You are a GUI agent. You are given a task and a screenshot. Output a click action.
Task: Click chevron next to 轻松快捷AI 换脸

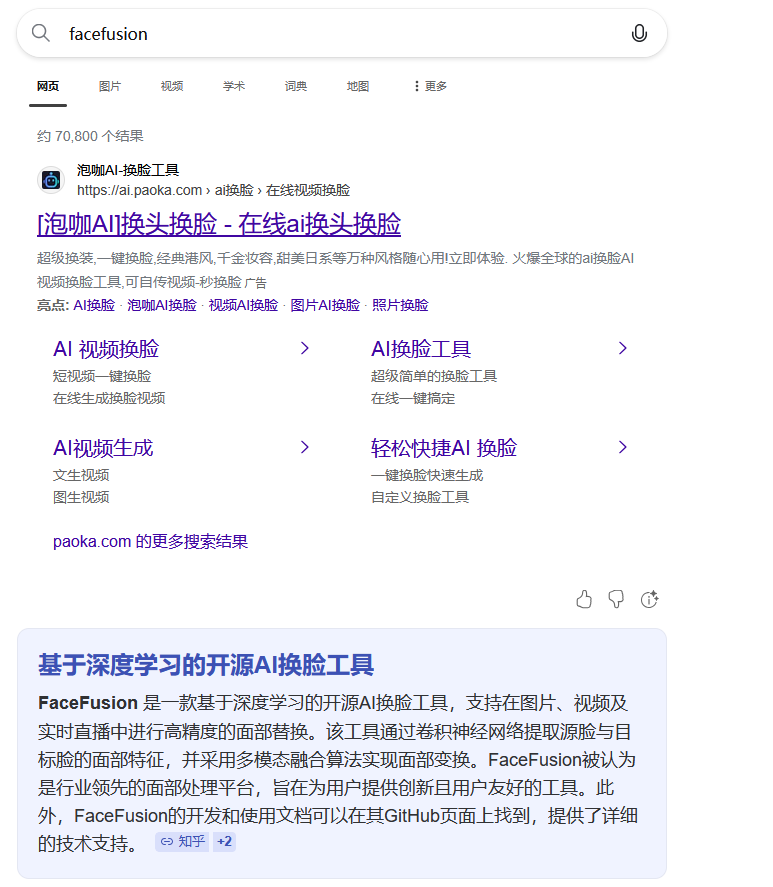pos(623,447)
